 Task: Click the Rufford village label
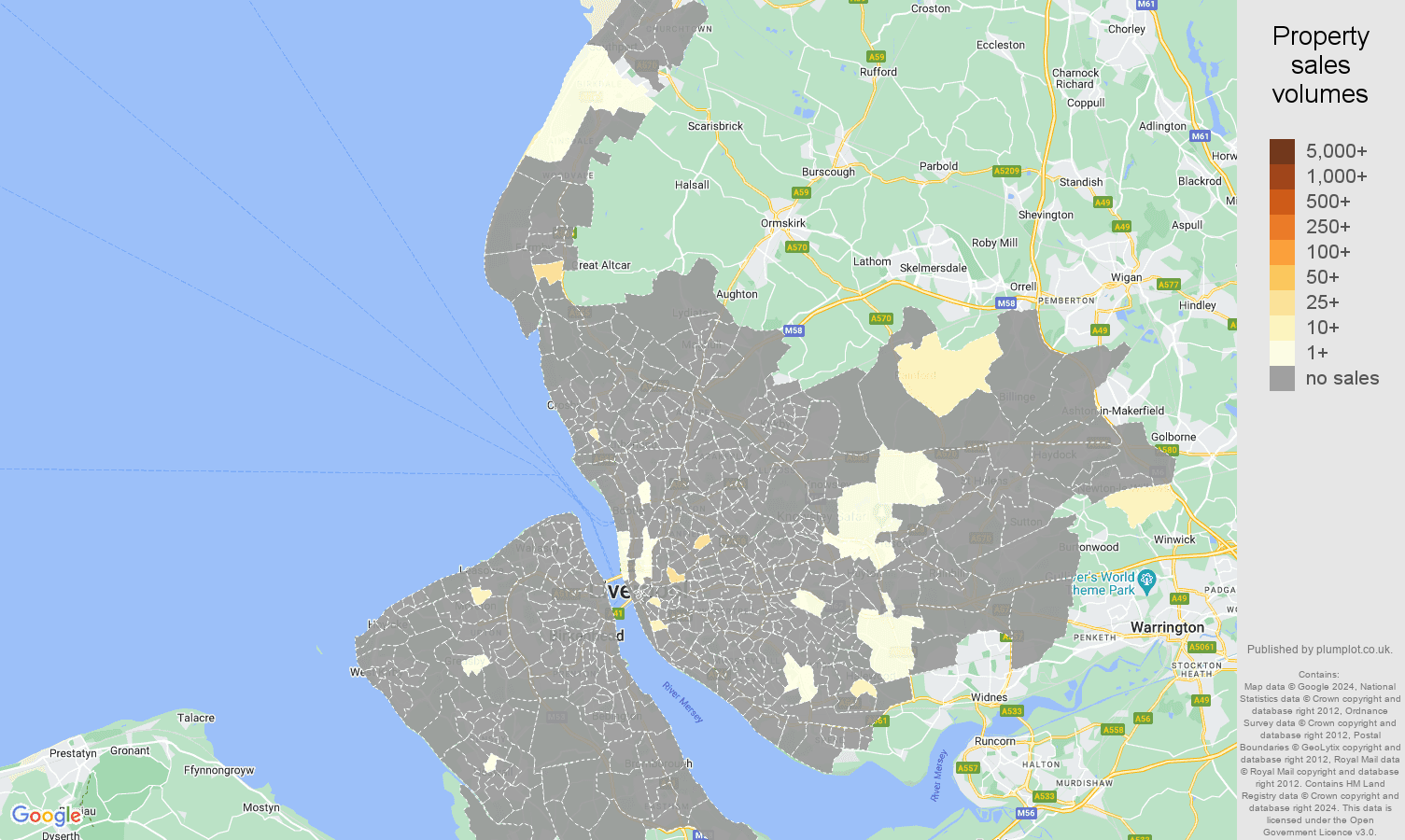point(878,72)
